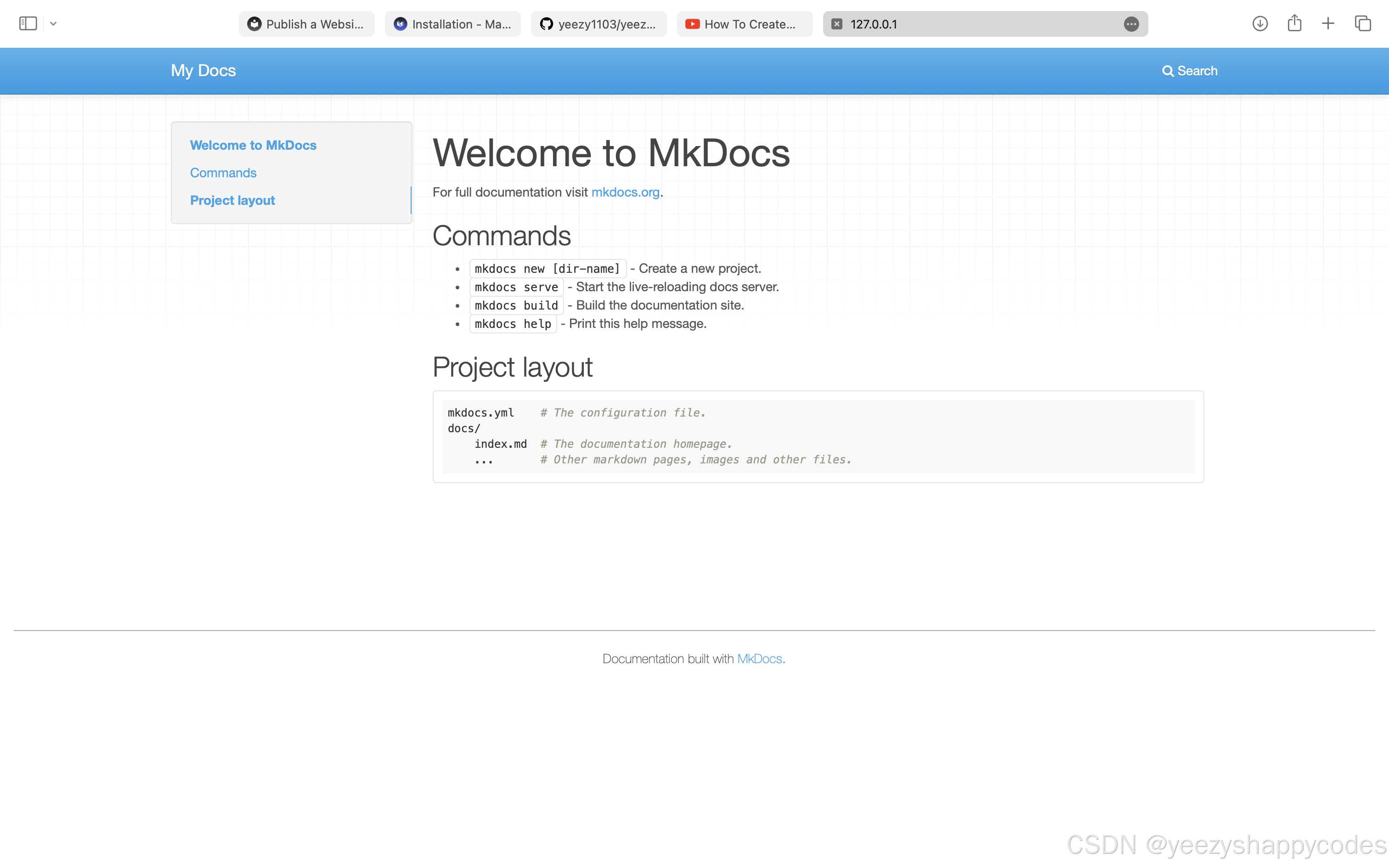This screenshot has height=868, width=1389.
Task: Toggle the Safari sidebar
Action: (28, 23)
